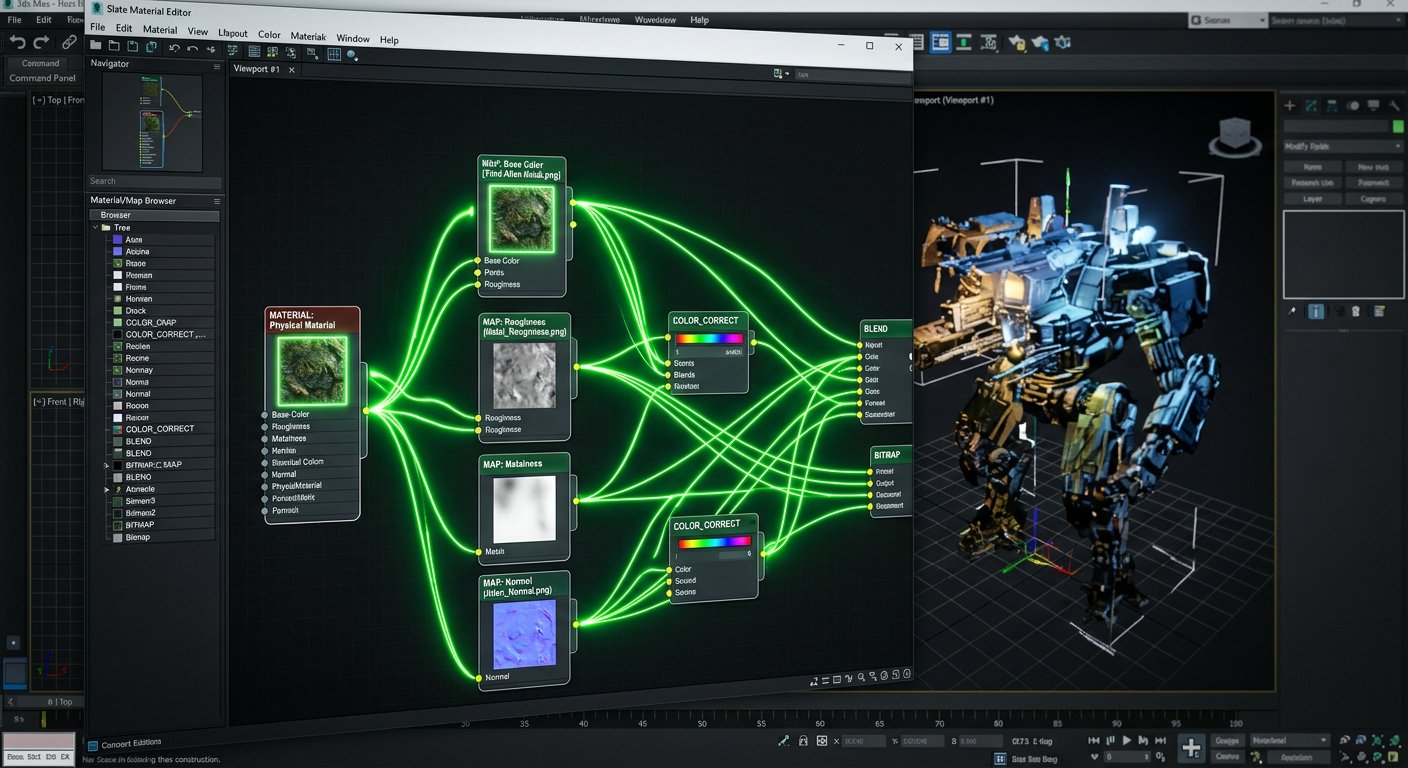This screenshot has height=768, width=1408.
Task: Click the save disk icon in the Slate toolbar
Action: point(135,46)
